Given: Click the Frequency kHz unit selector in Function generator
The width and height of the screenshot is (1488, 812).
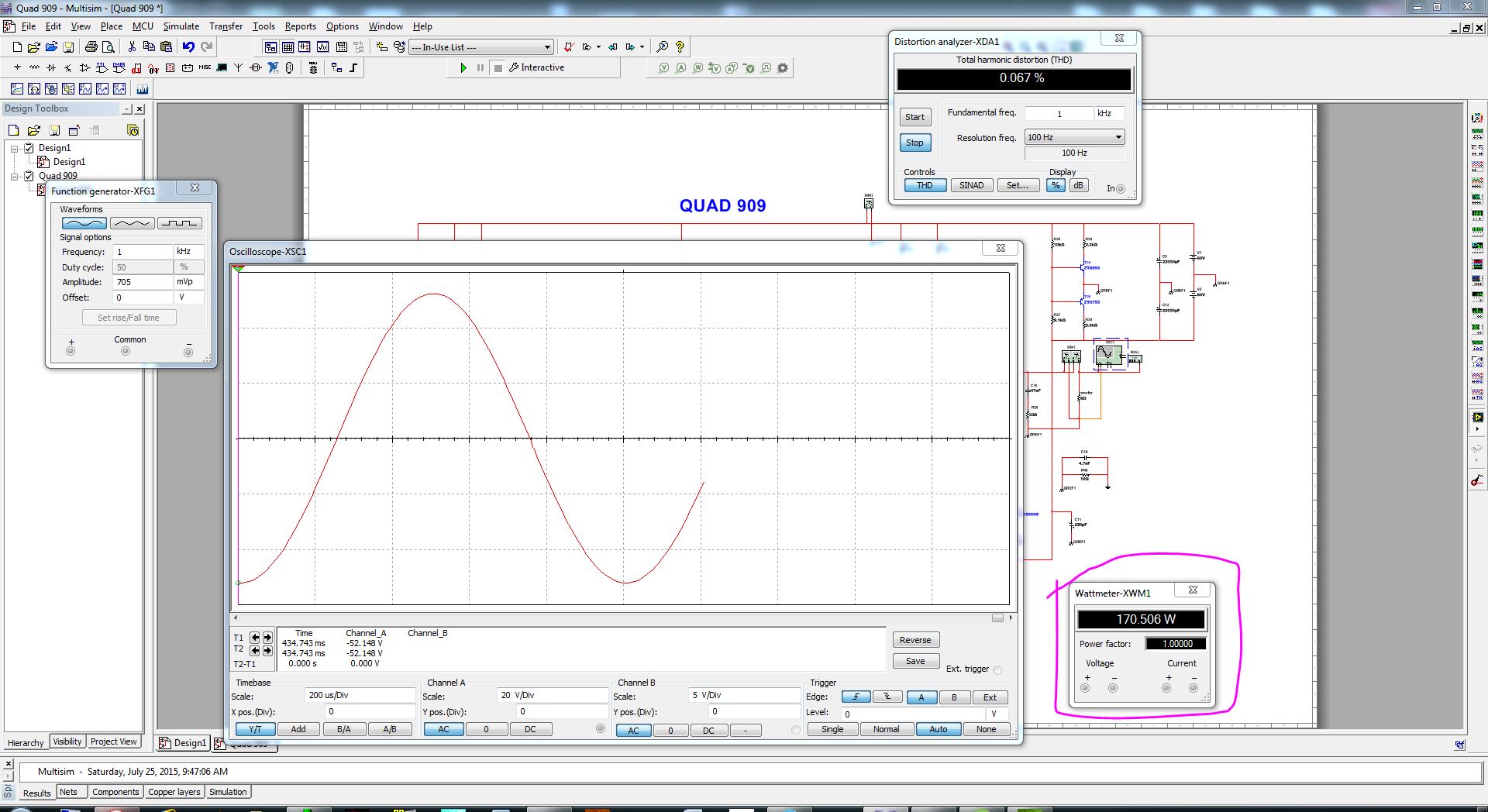Looking at the screenshot, I should [x=188, y=252].
